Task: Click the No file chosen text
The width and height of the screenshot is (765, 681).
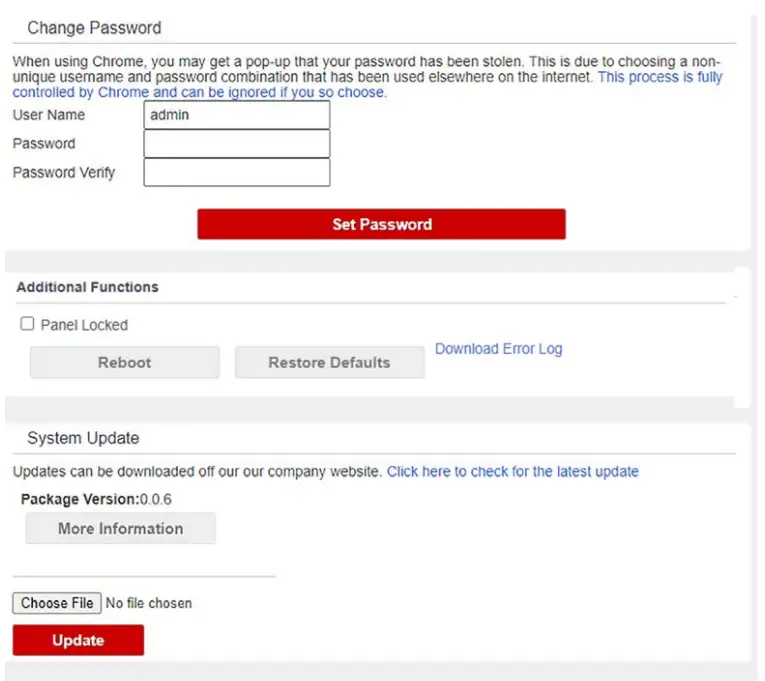Action: click(149, 603)
